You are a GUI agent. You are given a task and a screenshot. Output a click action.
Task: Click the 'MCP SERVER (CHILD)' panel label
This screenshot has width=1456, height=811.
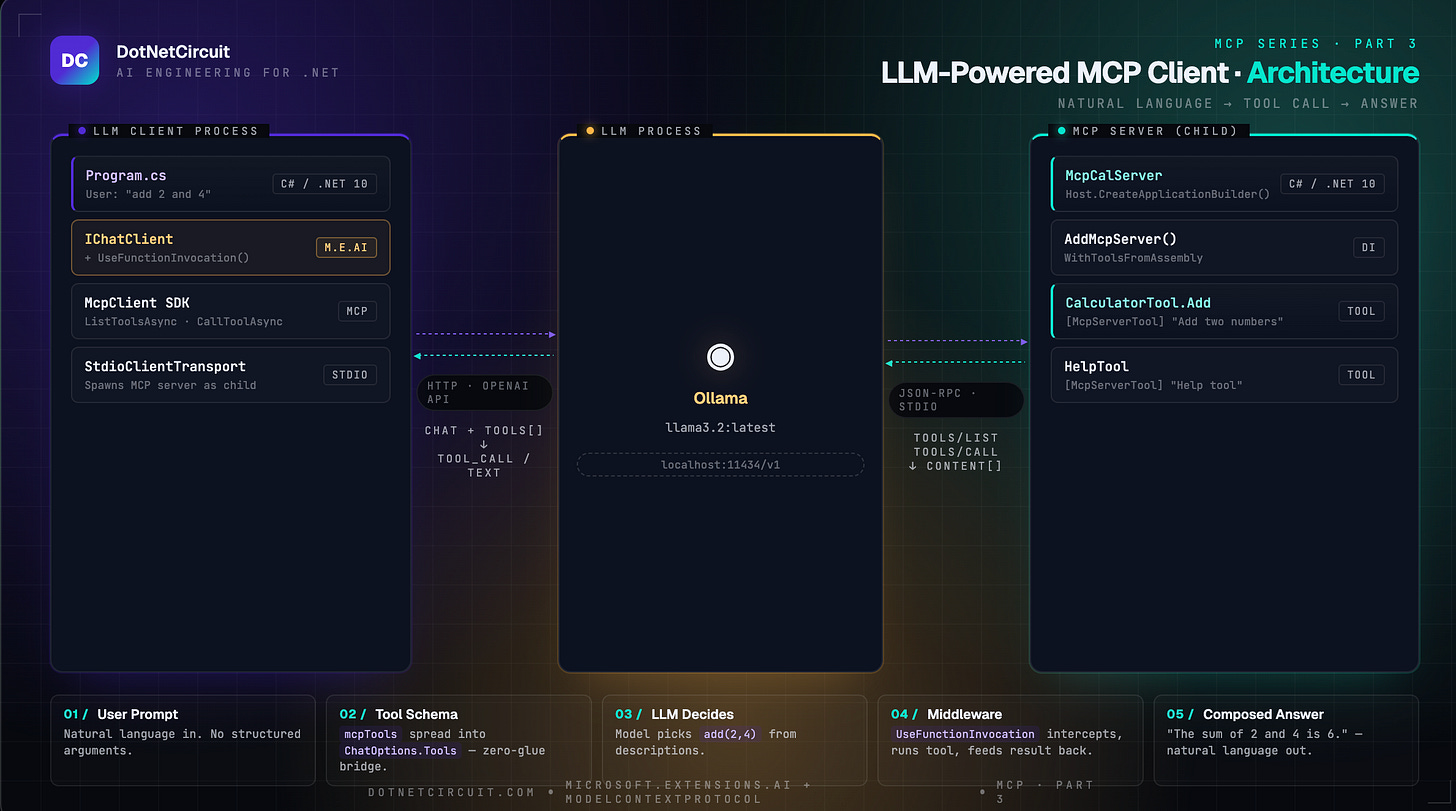[x=1154, y=131]
